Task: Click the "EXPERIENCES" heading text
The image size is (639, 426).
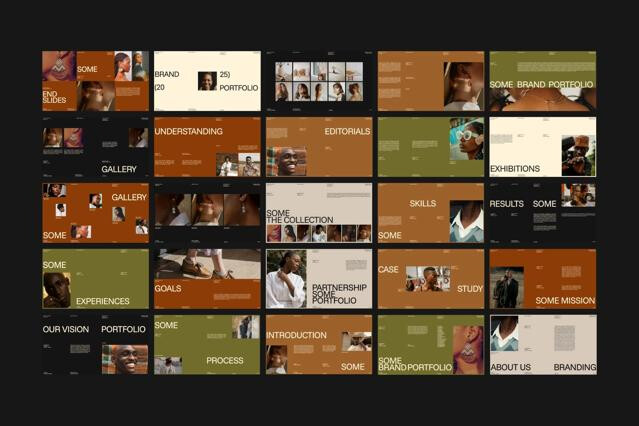Action: 103,301
